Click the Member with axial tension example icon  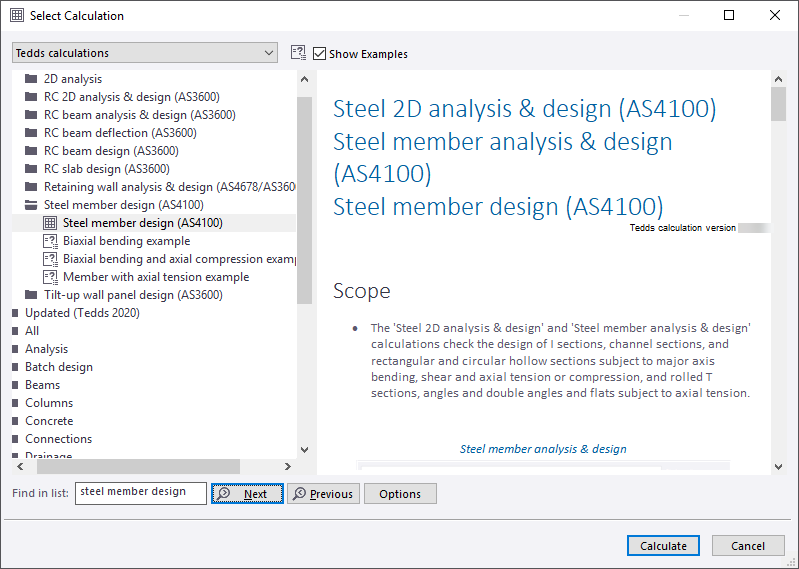50,277
